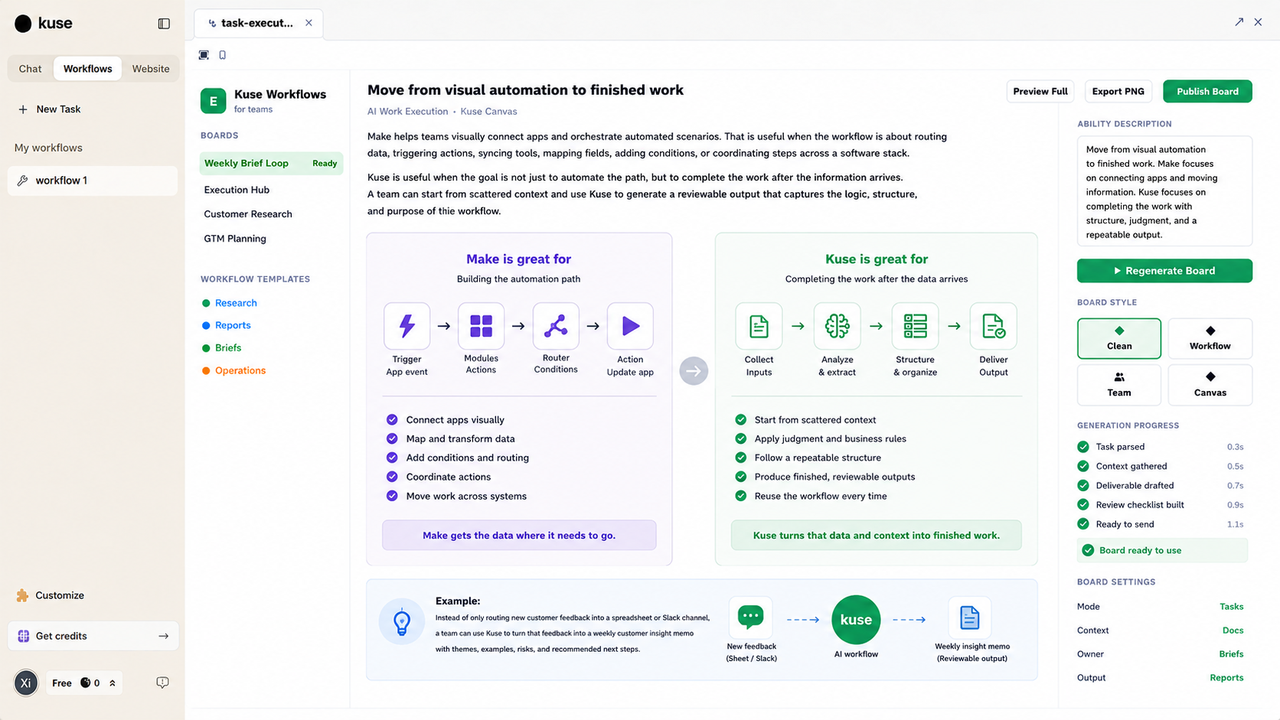Screen dimensions: 1280x720
Task: Click the Customize puzzle icon
Action: pyautogui.click(x=22, y=595)
